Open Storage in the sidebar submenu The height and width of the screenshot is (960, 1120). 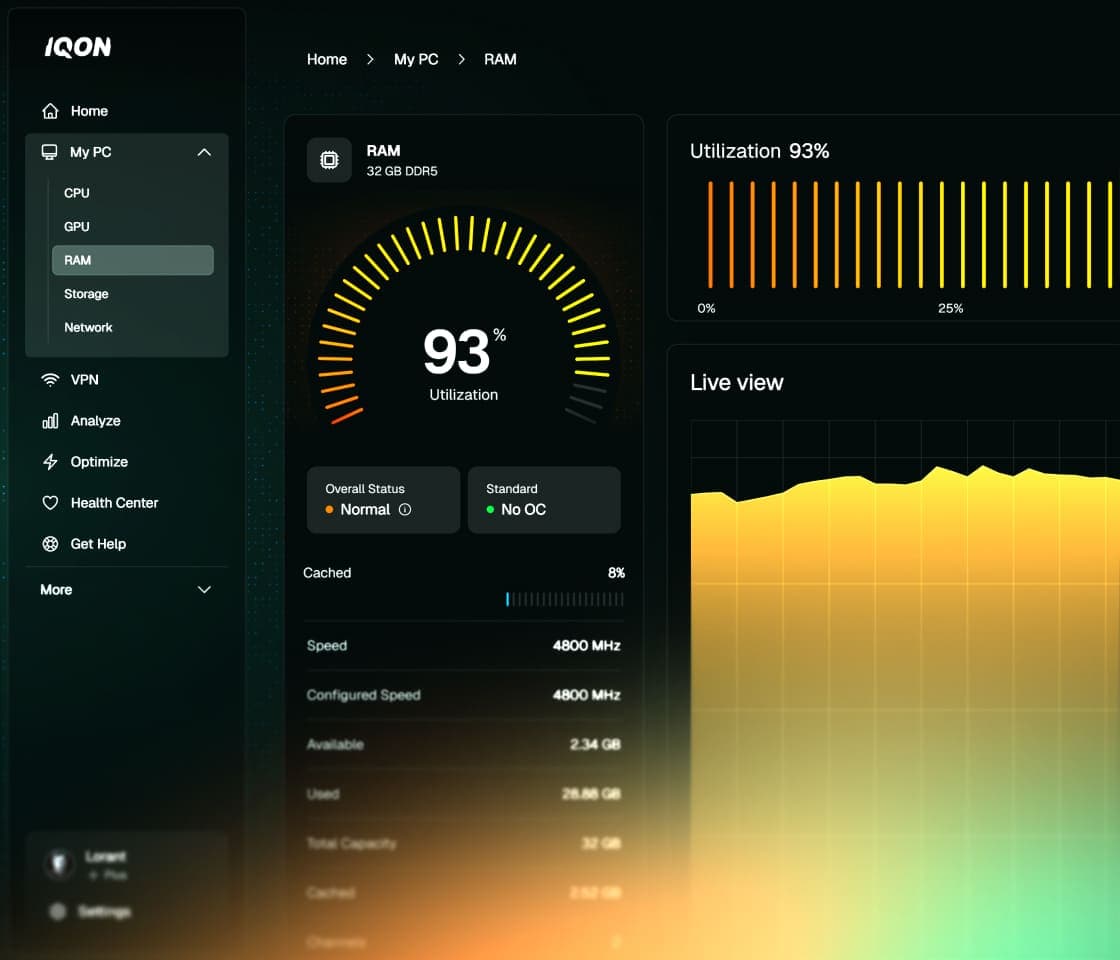coord(86,294)
